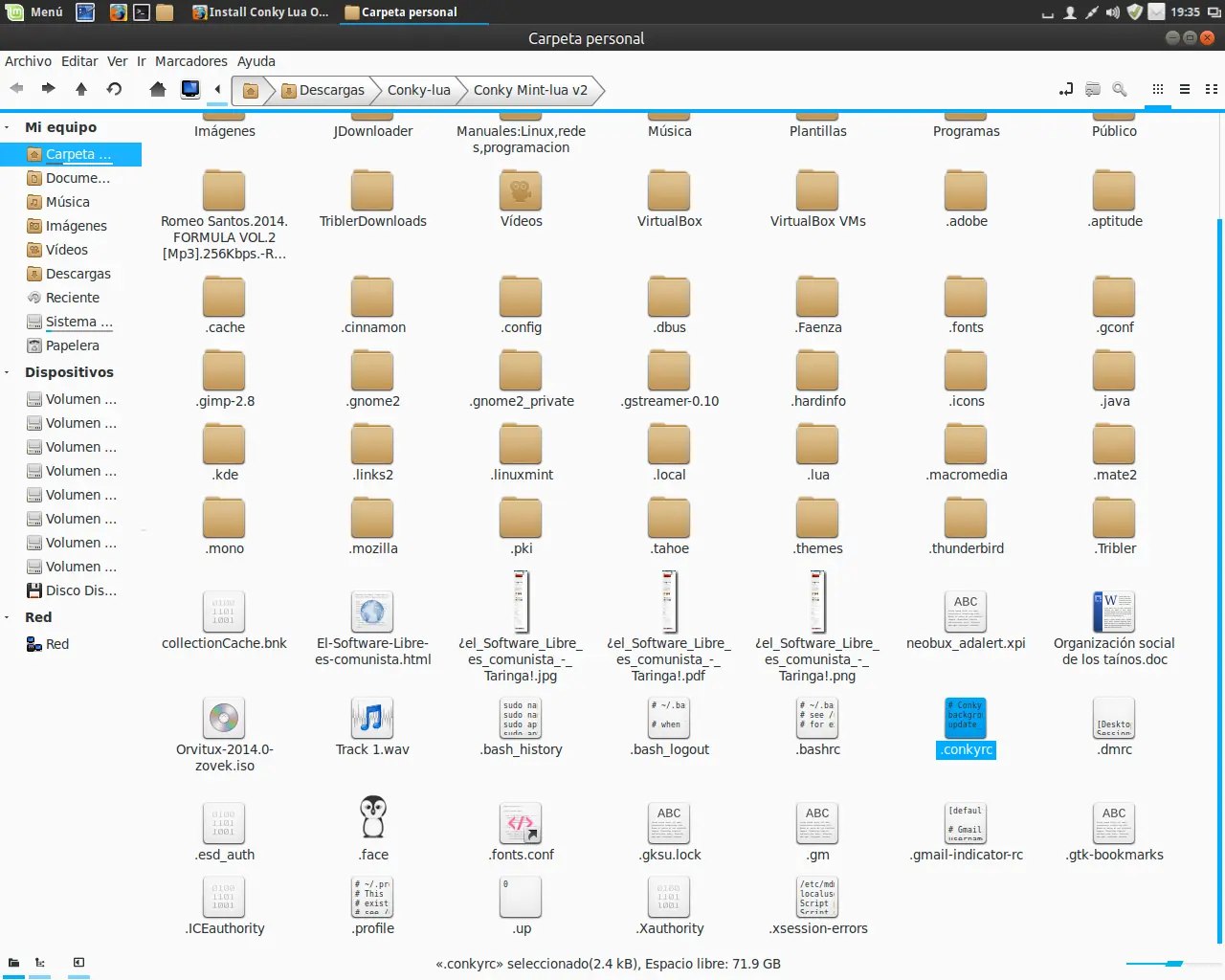Toggle location entry path mode

point(1066,89)
